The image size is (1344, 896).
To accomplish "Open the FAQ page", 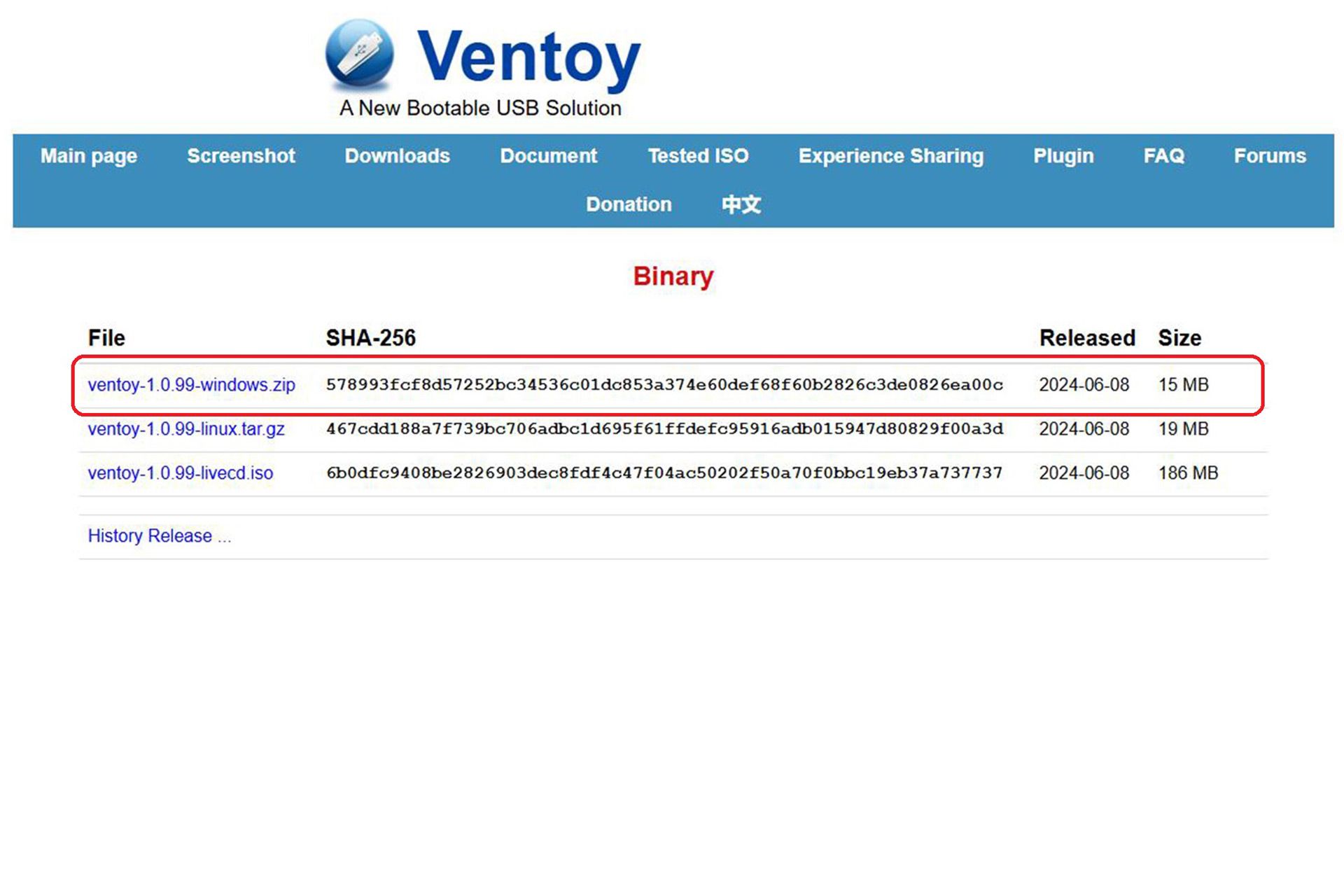I will [x=1164, y=156].
